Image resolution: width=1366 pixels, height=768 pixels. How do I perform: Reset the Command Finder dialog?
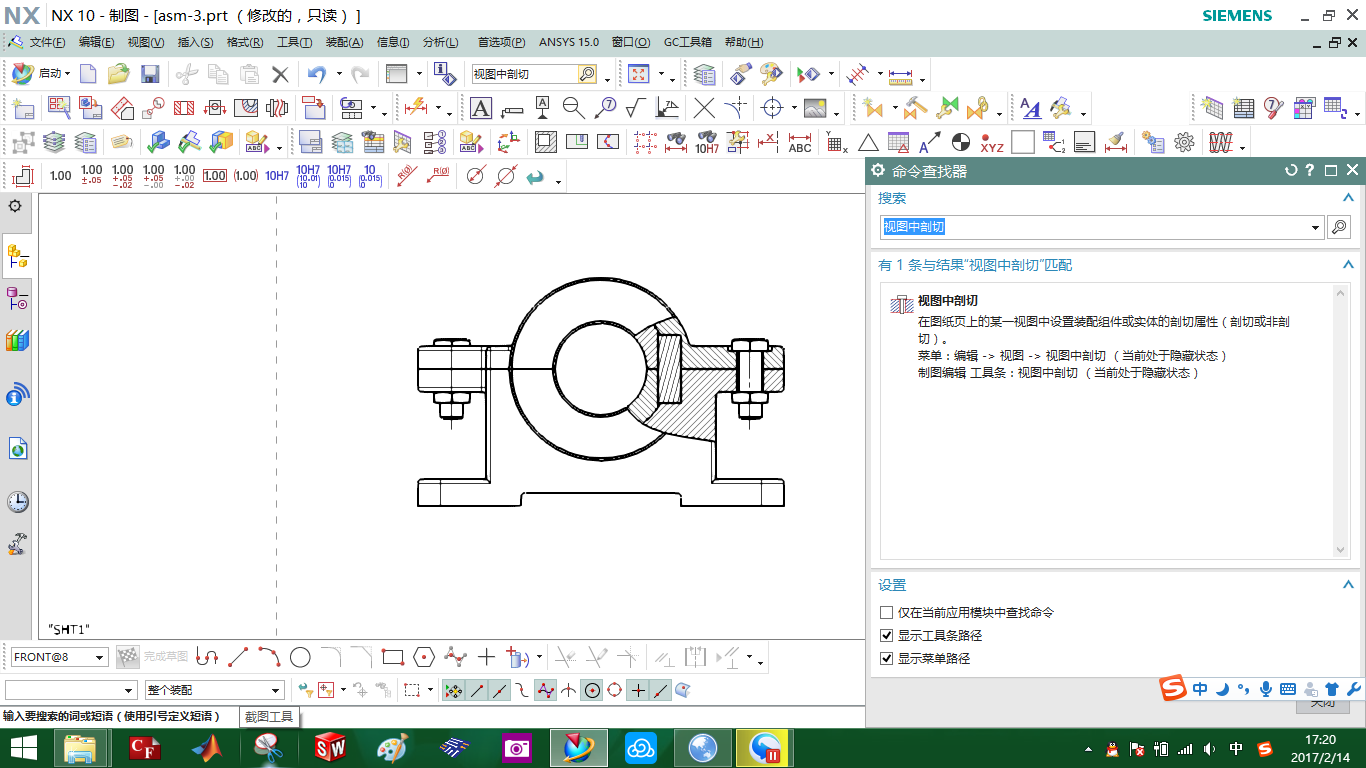pyautogui.click(x=1291, y=171)
